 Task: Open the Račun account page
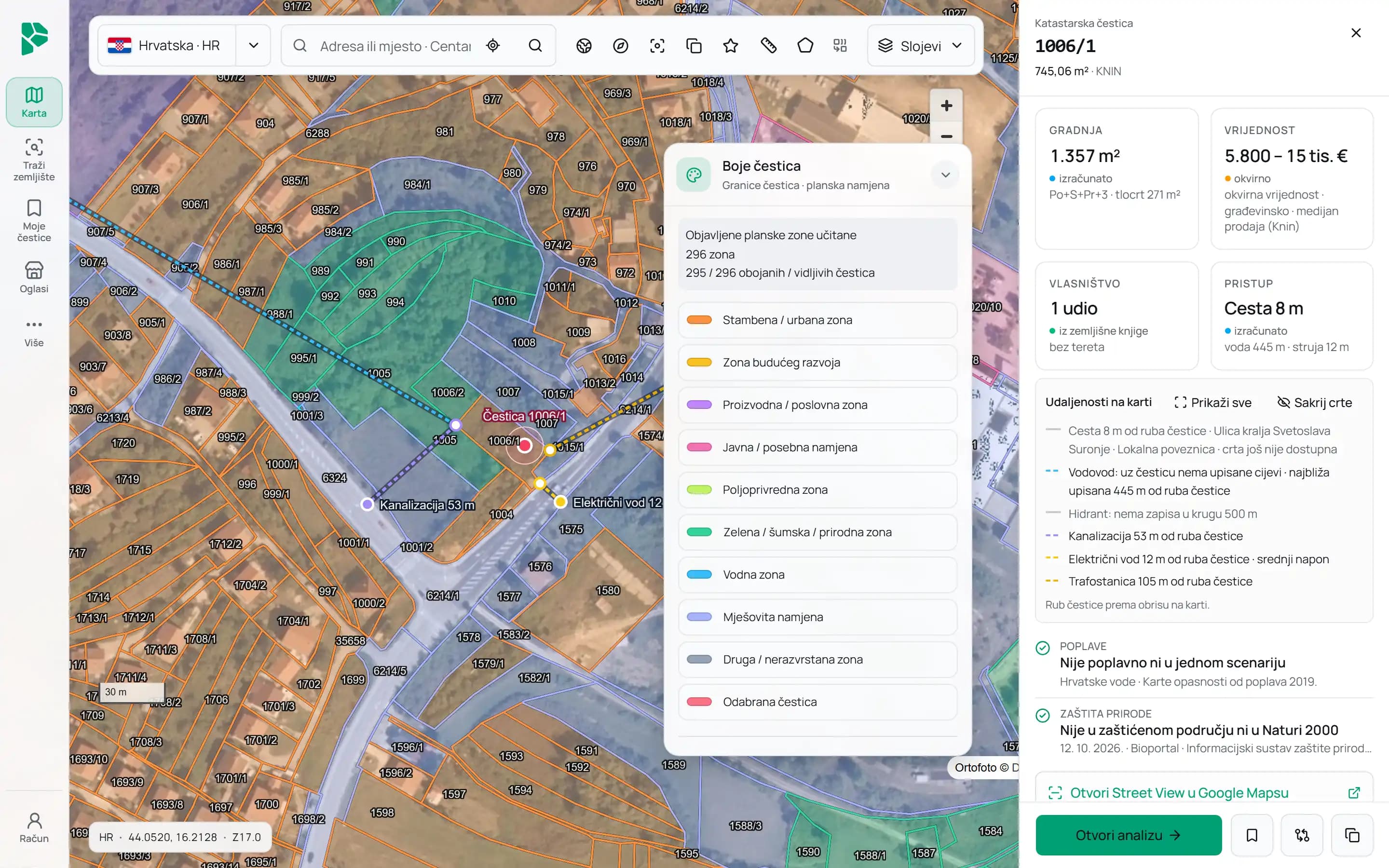pos(34,827)
